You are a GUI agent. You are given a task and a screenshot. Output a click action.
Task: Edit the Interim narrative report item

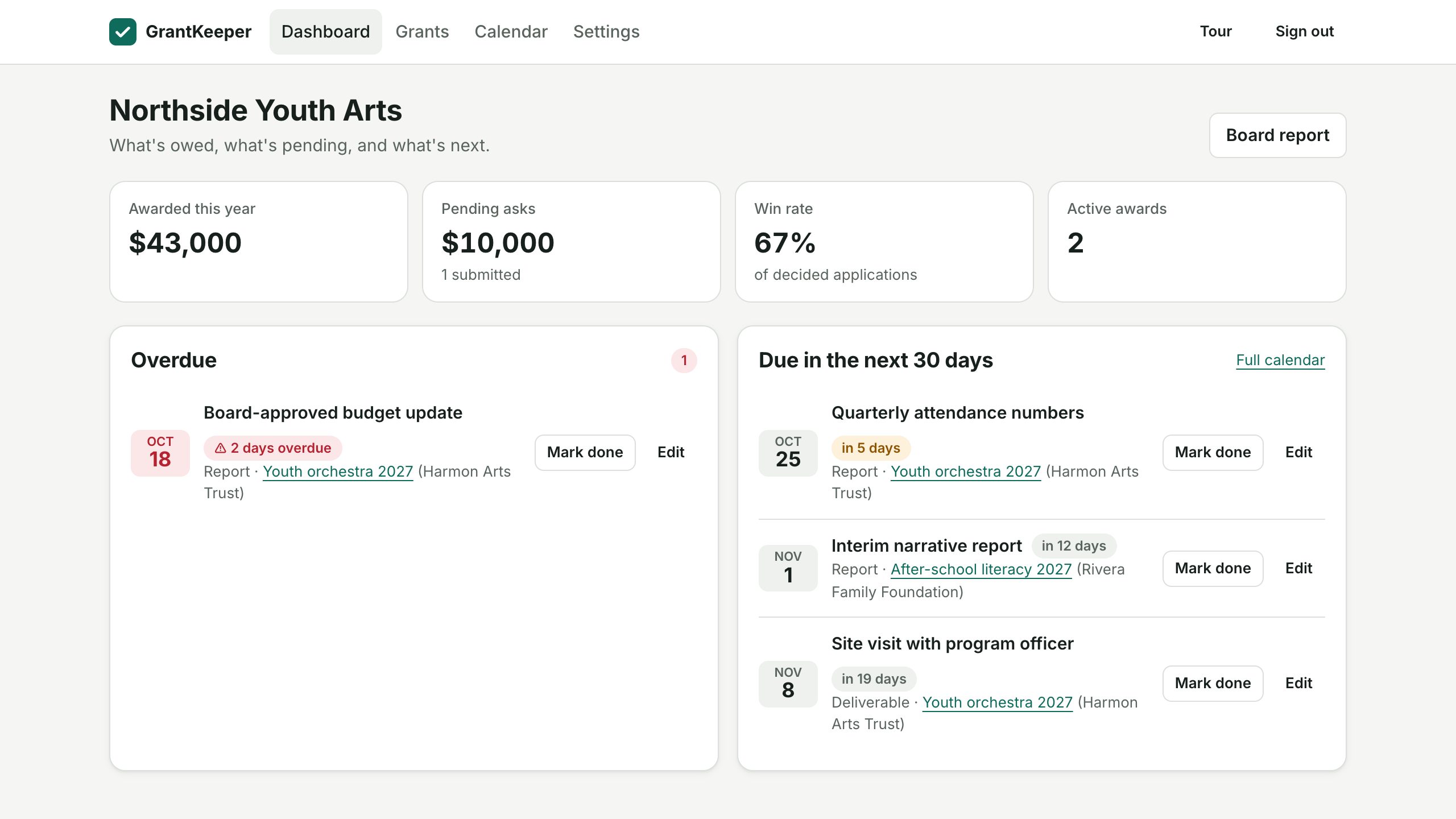(1299, 568)
